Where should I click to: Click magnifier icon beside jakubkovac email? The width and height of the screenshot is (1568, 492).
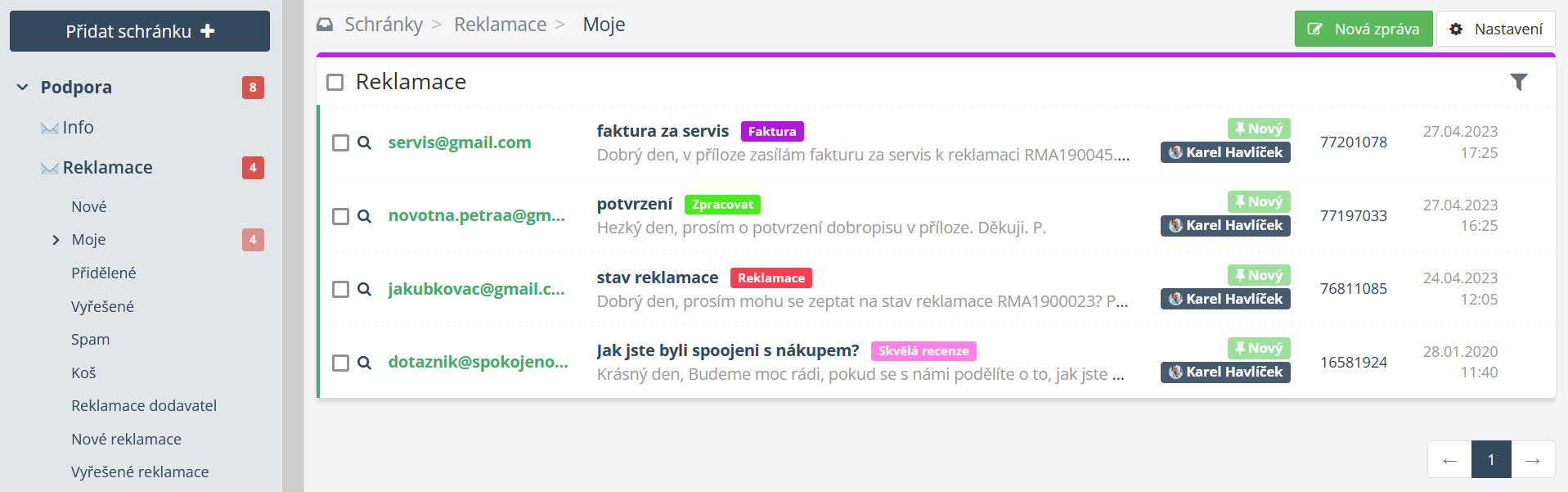[365, 289]
